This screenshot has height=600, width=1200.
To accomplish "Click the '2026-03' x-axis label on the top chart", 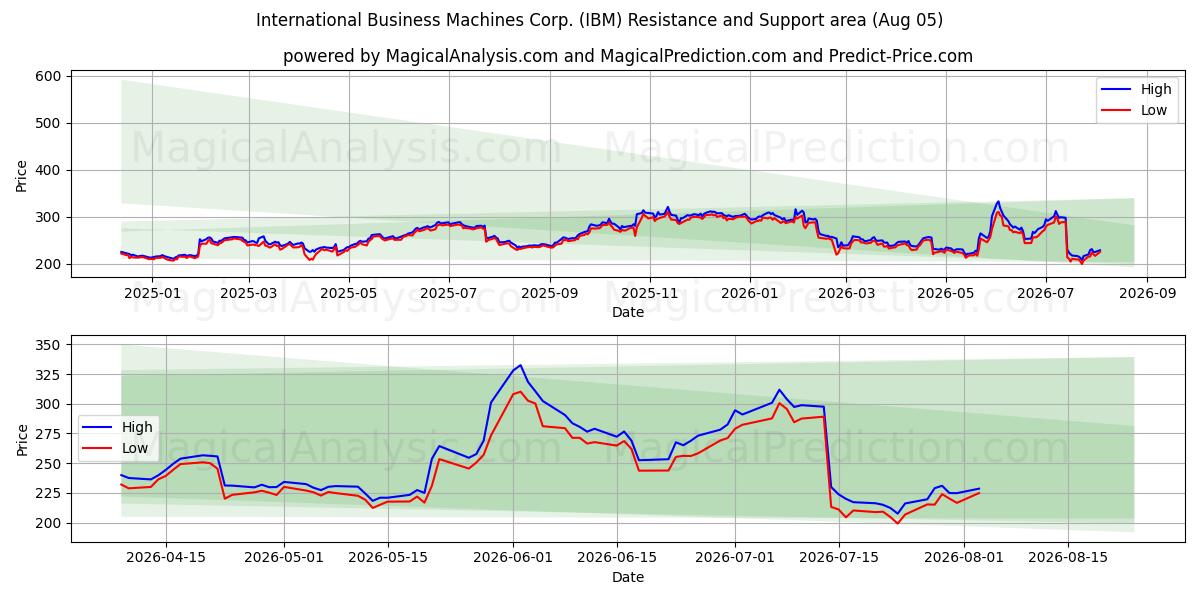I will pos(846,293).
